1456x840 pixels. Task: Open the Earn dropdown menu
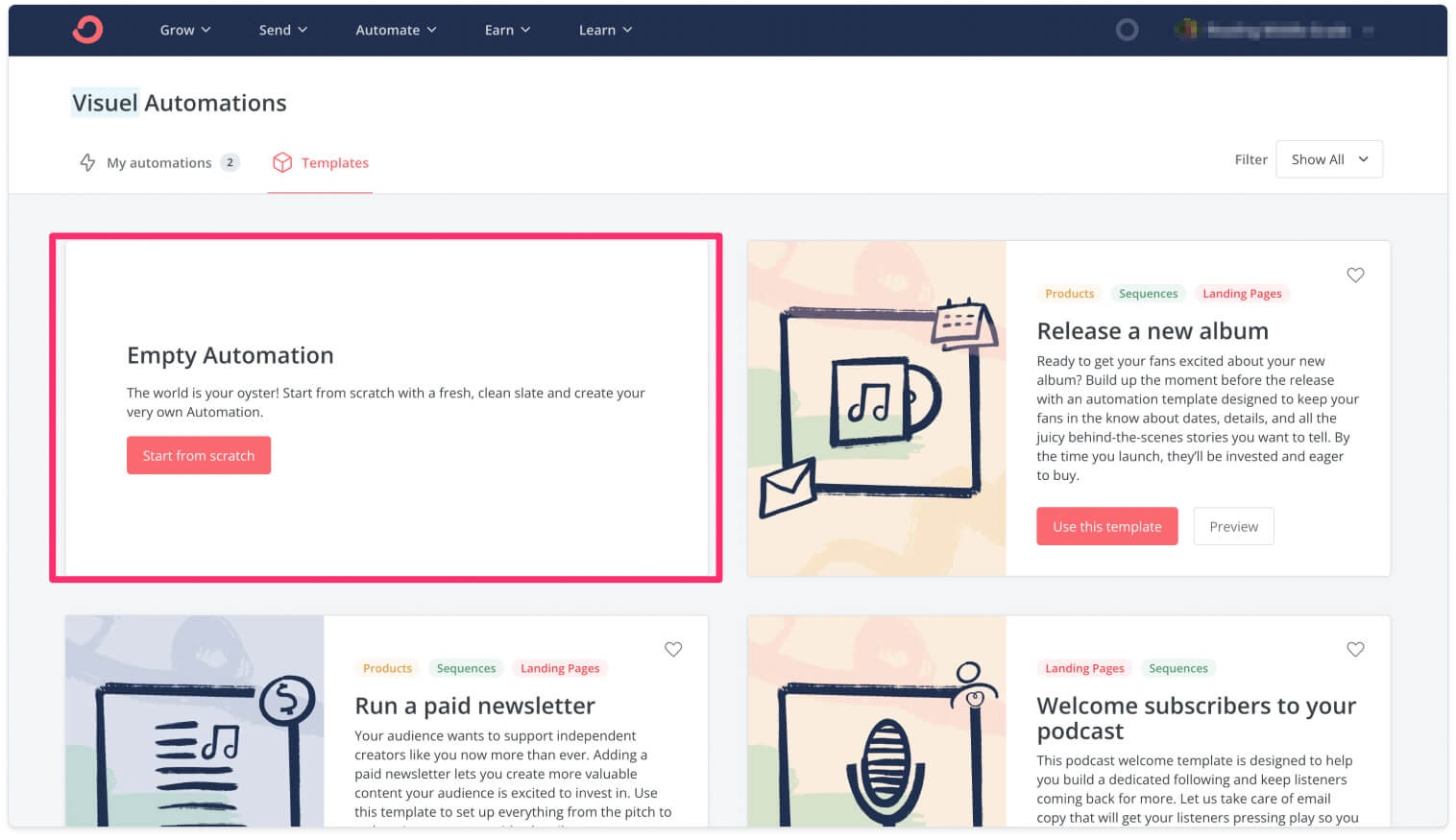[x=507, y=30]
